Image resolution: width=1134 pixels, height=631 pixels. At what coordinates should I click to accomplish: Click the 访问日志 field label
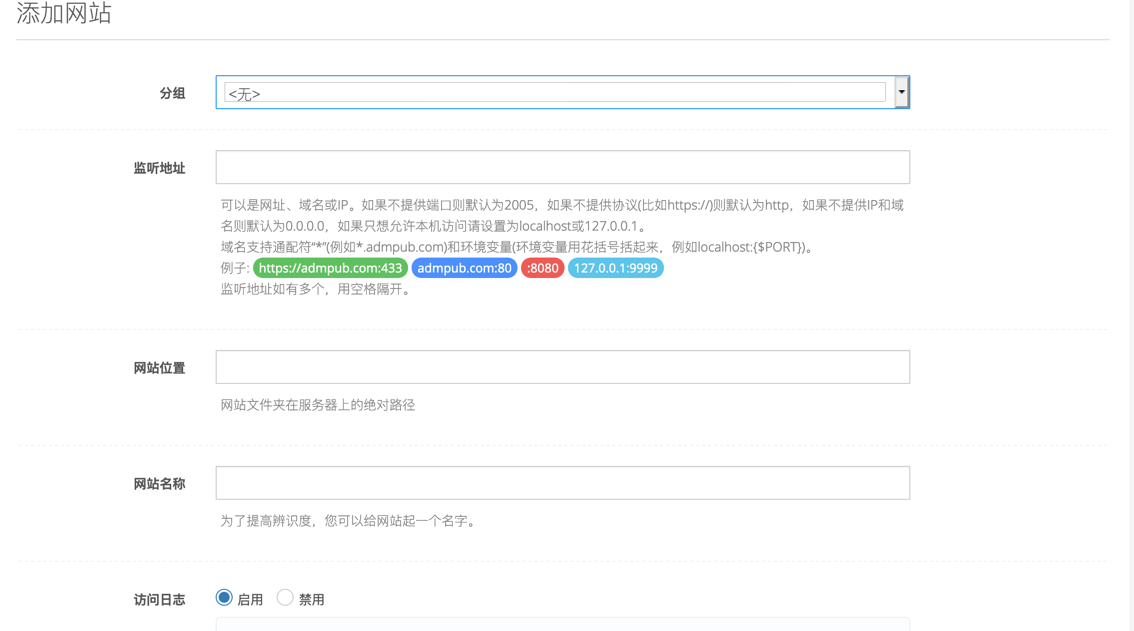coord(158,597)
